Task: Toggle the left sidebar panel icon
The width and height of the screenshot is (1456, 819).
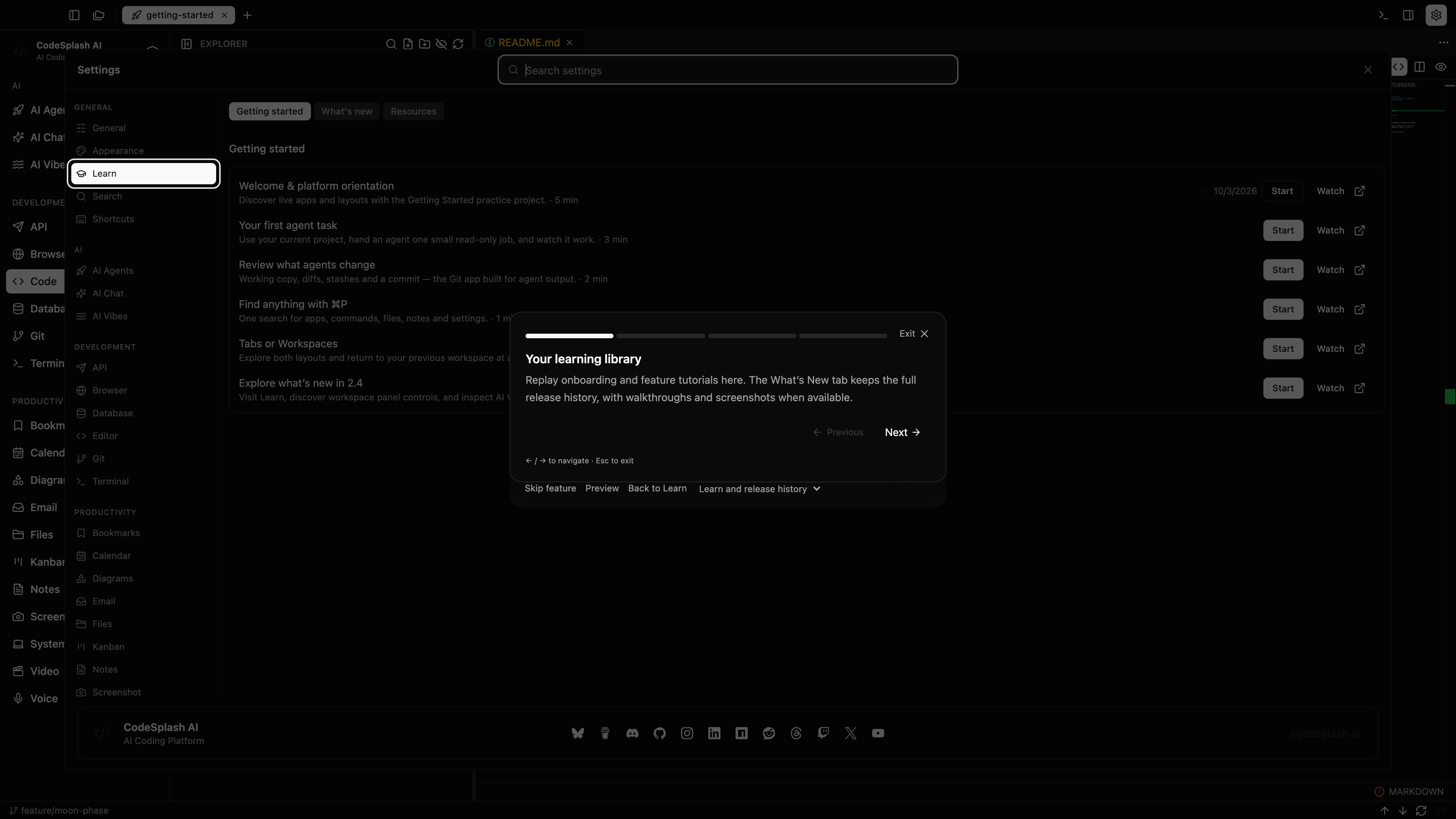Action: 74,15
